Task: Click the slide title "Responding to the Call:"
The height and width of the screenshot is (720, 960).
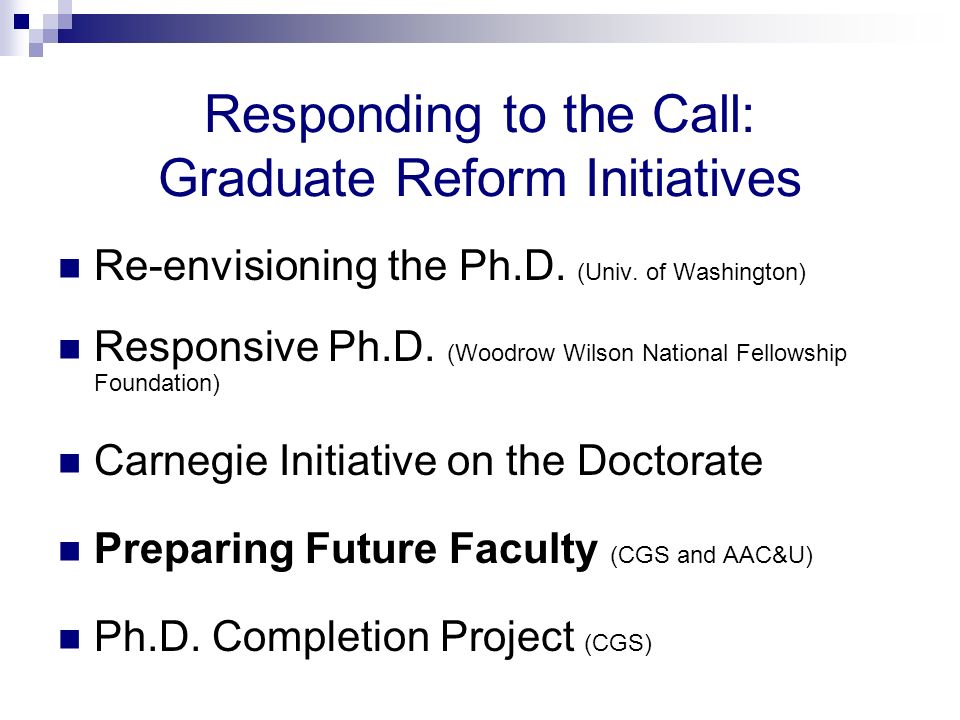Action: (x=479, y=114)
